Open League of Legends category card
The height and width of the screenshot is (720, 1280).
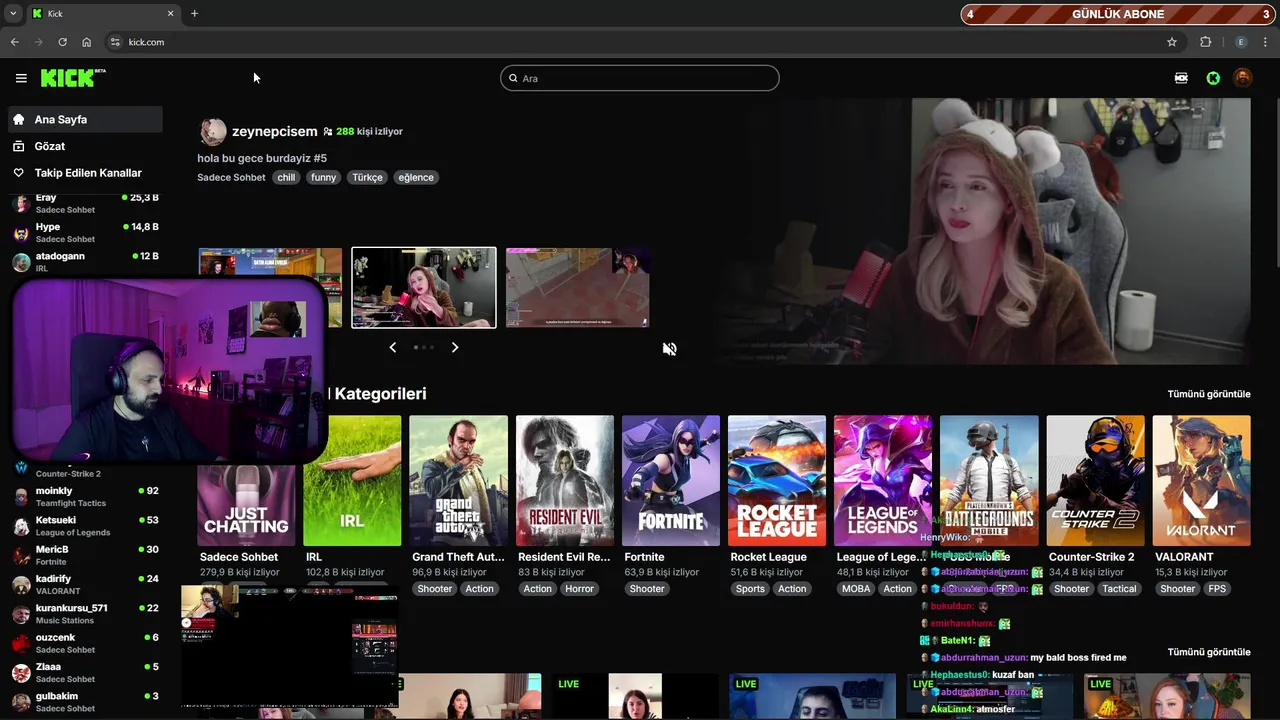pyautogui.click(x=883, y=480)
